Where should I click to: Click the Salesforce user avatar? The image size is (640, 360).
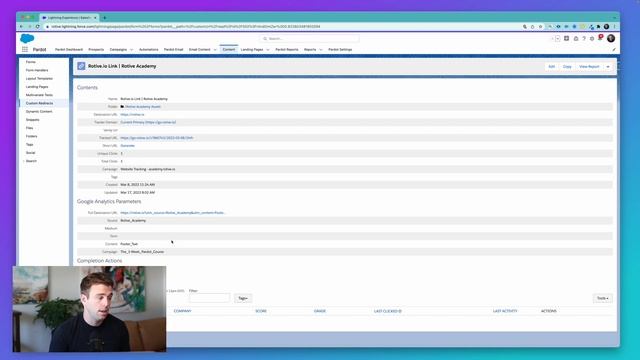(611, 38)
